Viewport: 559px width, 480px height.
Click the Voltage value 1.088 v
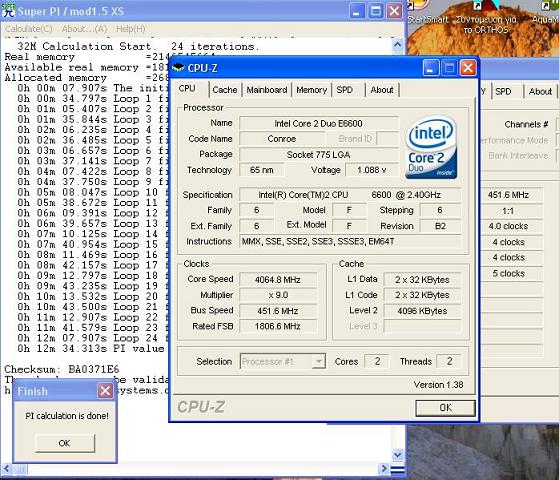[x=372, y=170]
